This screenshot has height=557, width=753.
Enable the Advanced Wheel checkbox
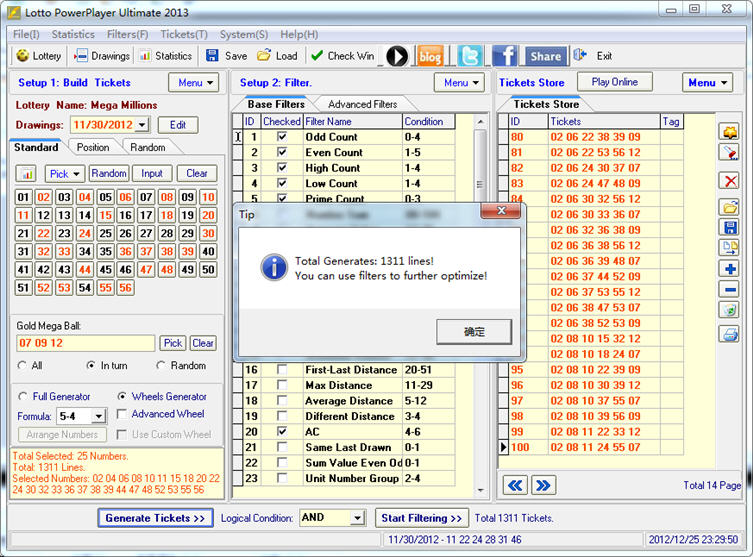pyautogui.click(x=122, y=414)
